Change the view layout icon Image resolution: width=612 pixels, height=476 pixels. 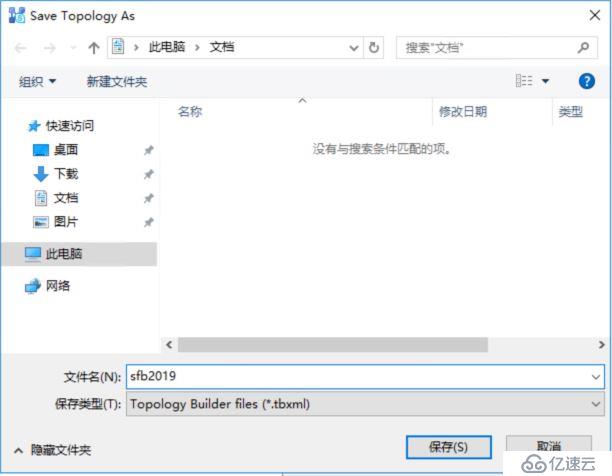coord(524,81)
